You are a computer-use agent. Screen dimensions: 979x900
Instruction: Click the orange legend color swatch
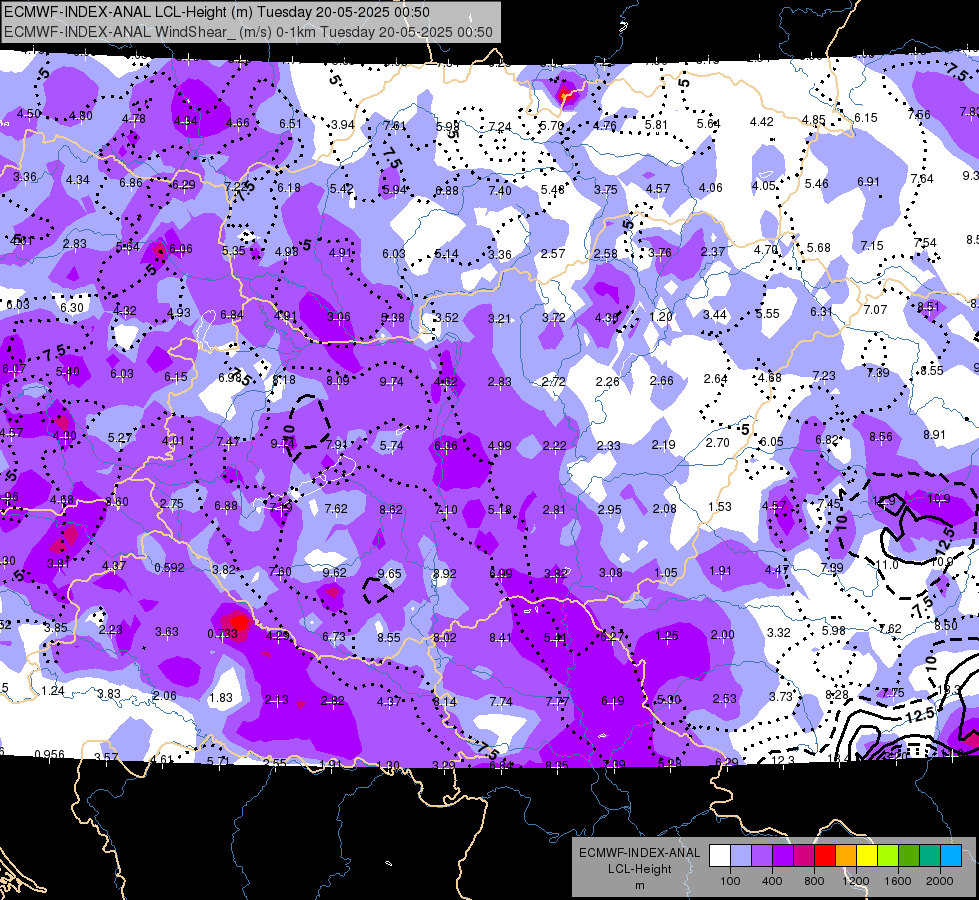[x=846, y=856]
